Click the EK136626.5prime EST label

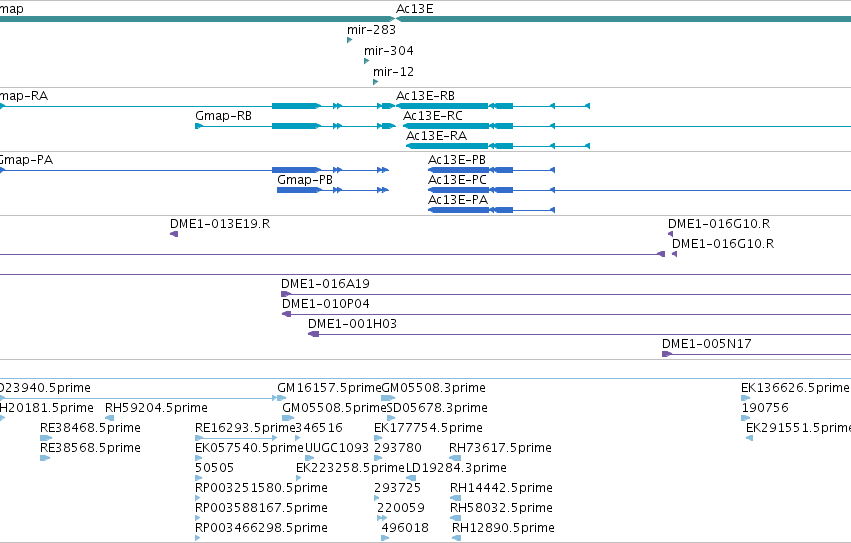[795, 388]
